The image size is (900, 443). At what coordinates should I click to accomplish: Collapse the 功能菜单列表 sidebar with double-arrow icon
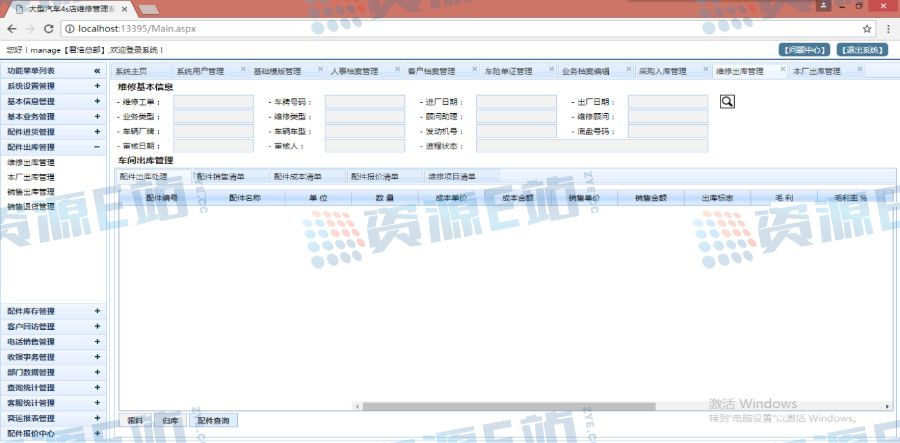coord(97,72)
